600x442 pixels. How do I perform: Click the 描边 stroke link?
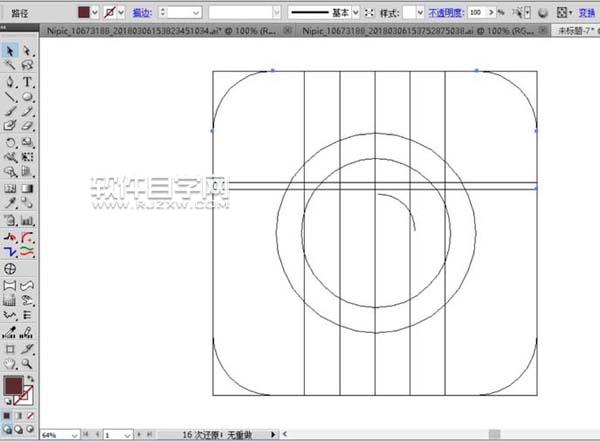pos(143,13)
